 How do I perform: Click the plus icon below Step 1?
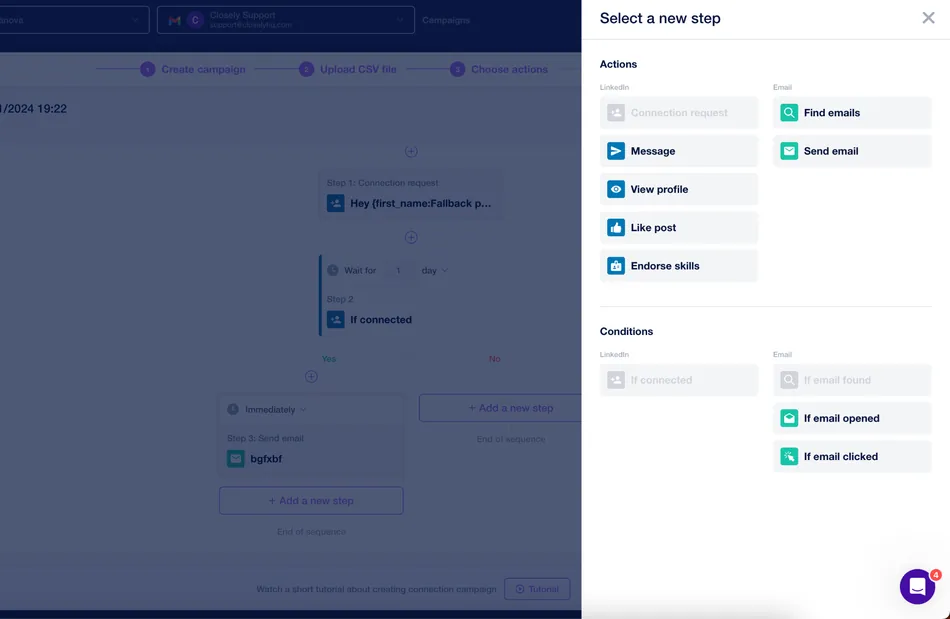411,237
